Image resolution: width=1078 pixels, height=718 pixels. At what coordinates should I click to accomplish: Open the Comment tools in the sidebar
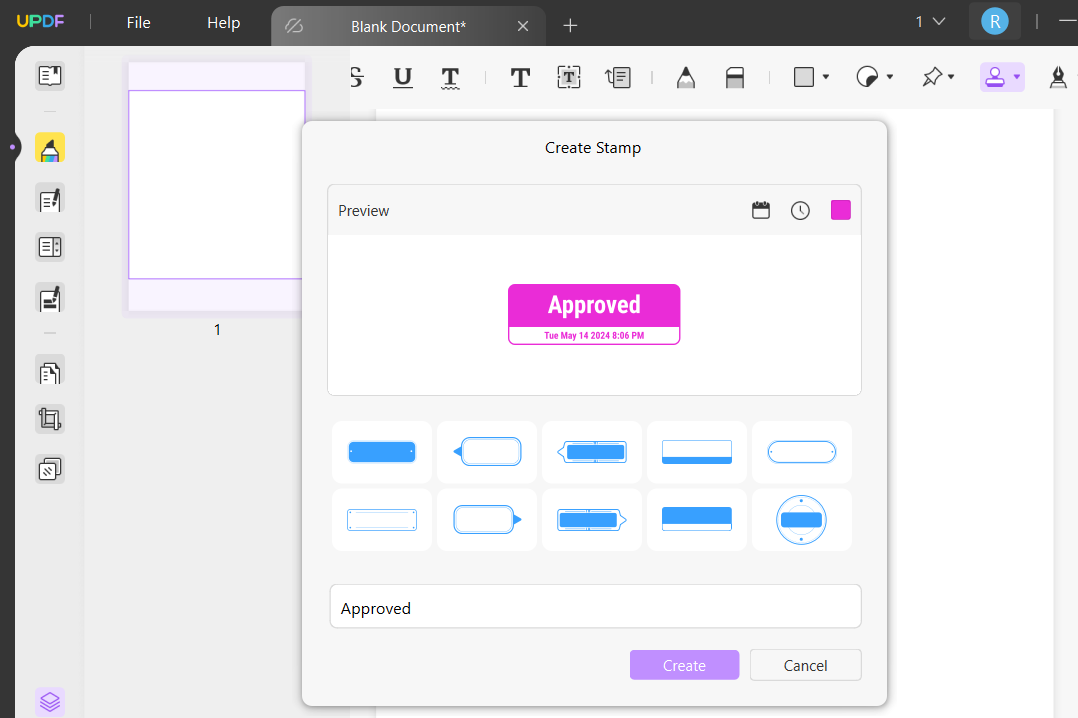(x=49, y=147)
